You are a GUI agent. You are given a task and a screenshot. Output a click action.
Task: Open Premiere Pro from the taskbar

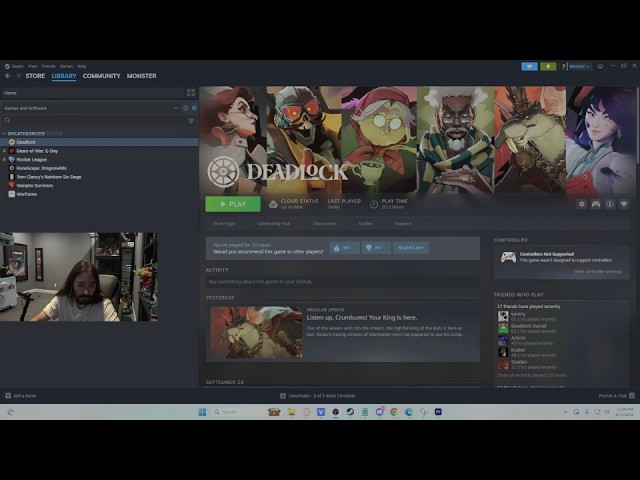438,412
